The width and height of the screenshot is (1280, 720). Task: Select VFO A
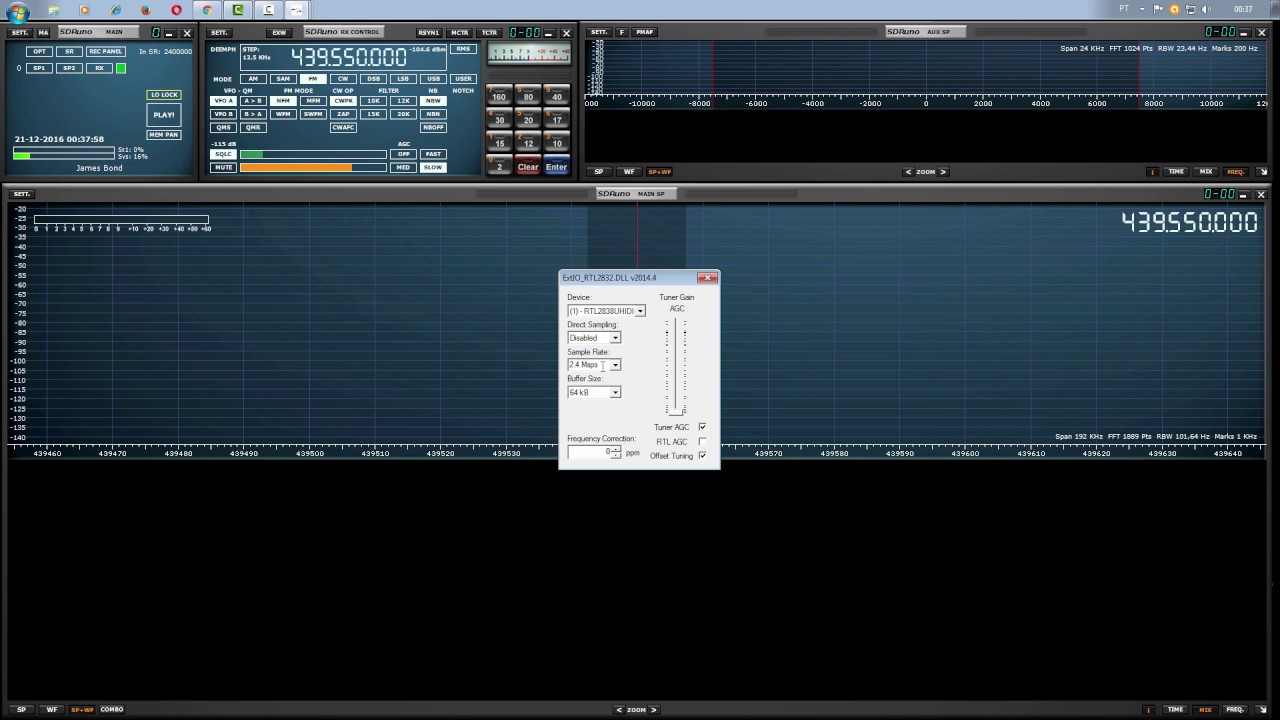pyautogui.click(x=223, y=101)
